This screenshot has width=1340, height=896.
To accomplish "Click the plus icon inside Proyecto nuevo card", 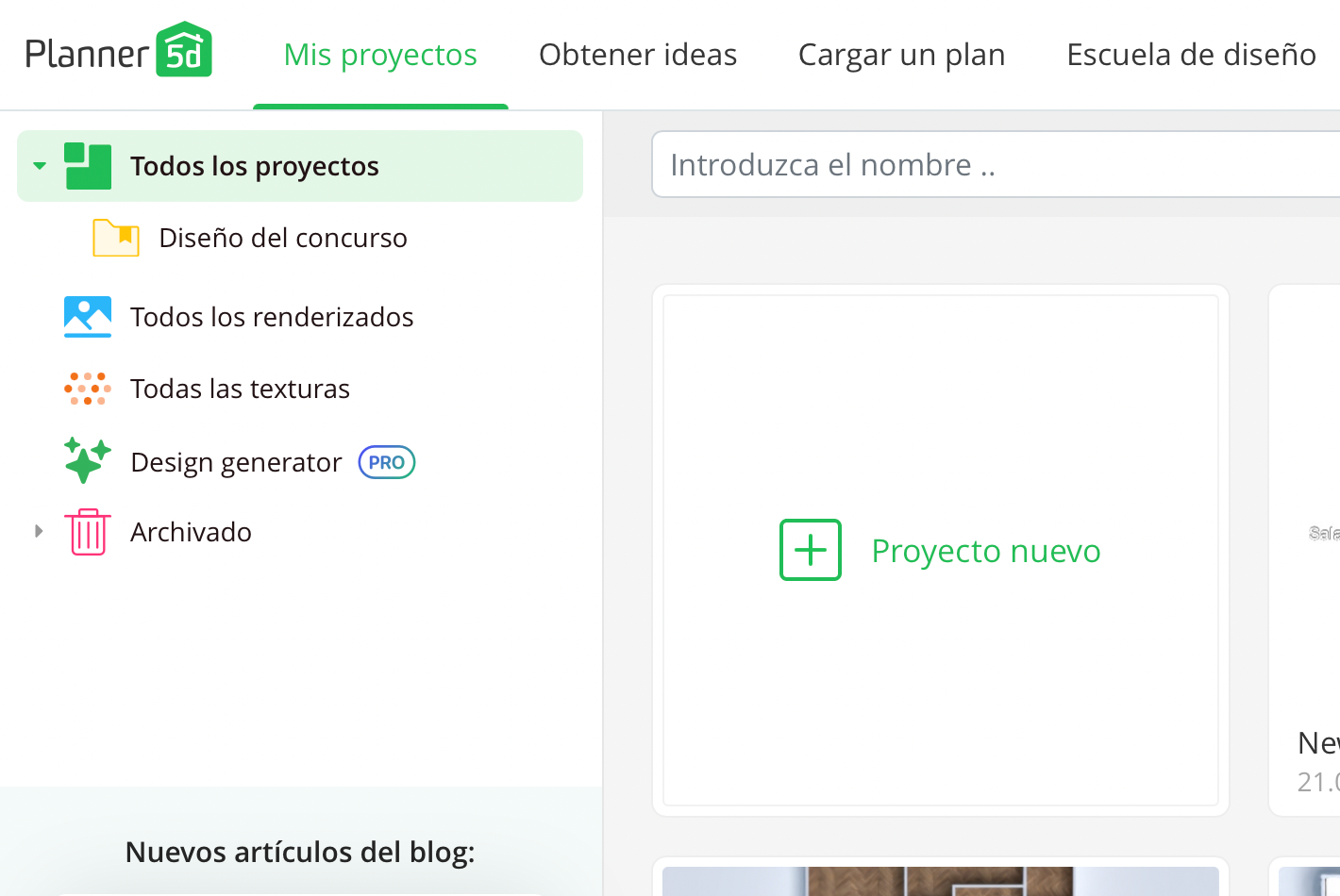I will point(810,550).
